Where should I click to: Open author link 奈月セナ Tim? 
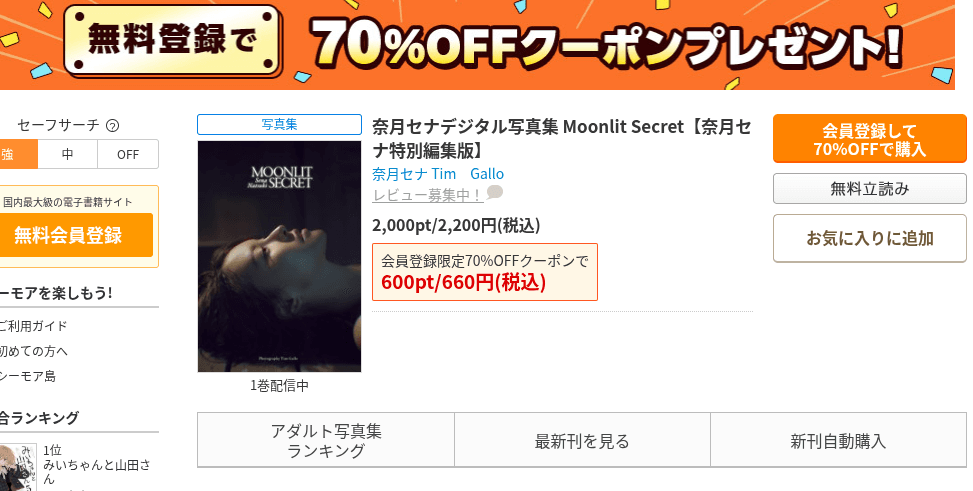pos(414,174)
